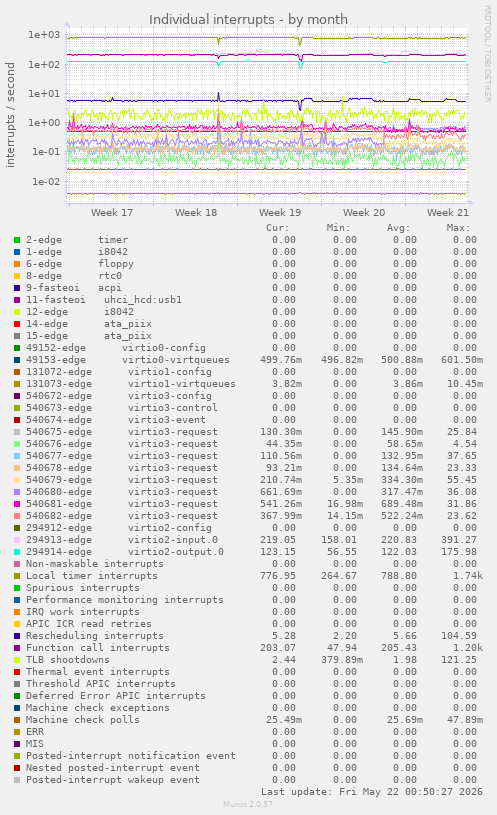Image resolution: width=497 pixels, height=815 pixels.
Task: Click the Avg column header
Action: [398, 228]
